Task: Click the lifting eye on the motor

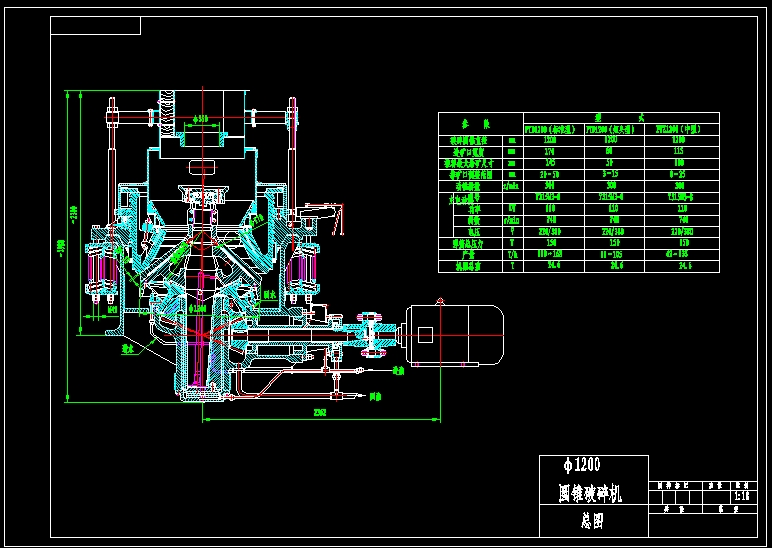Action: pos(438,301)
